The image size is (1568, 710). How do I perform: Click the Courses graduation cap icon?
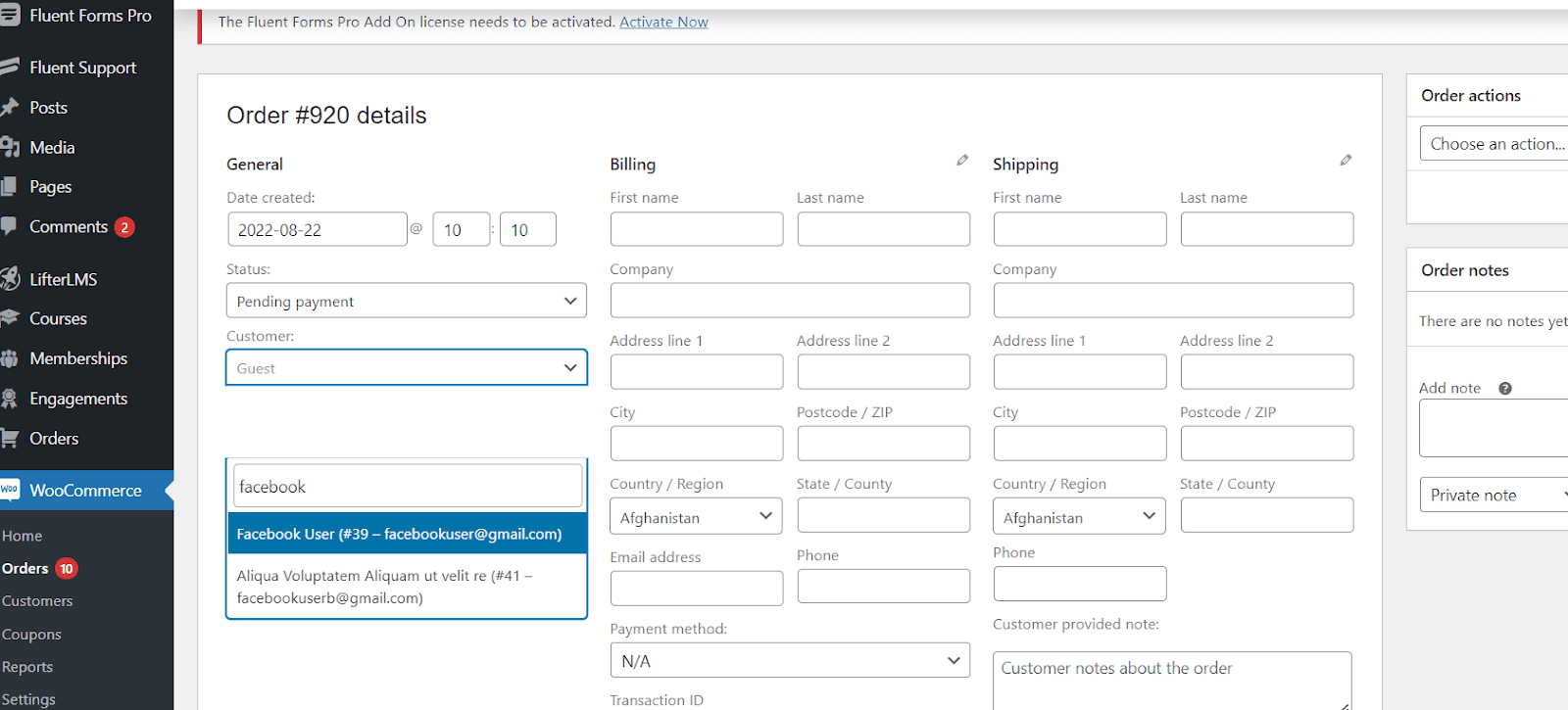pyautogui.click(x=10, y=318)
